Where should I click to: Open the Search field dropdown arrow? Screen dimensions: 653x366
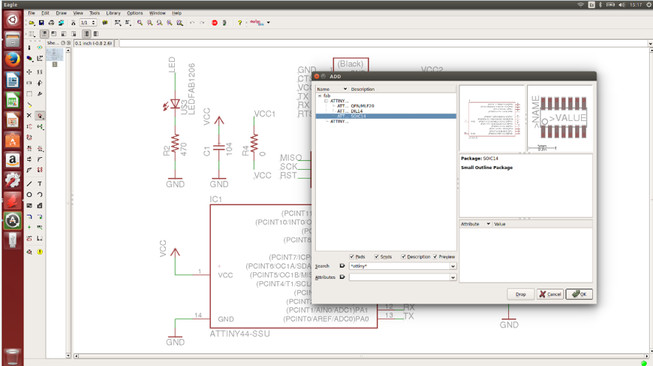tap(453, 266)
